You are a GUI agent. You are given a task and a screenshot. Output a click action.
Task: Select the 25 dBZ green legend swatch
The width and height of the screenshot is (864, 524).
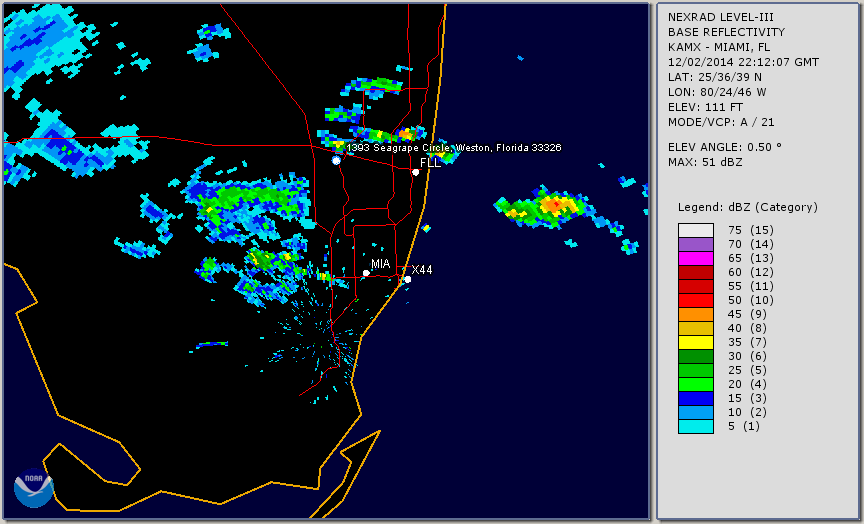coord(696,370)
